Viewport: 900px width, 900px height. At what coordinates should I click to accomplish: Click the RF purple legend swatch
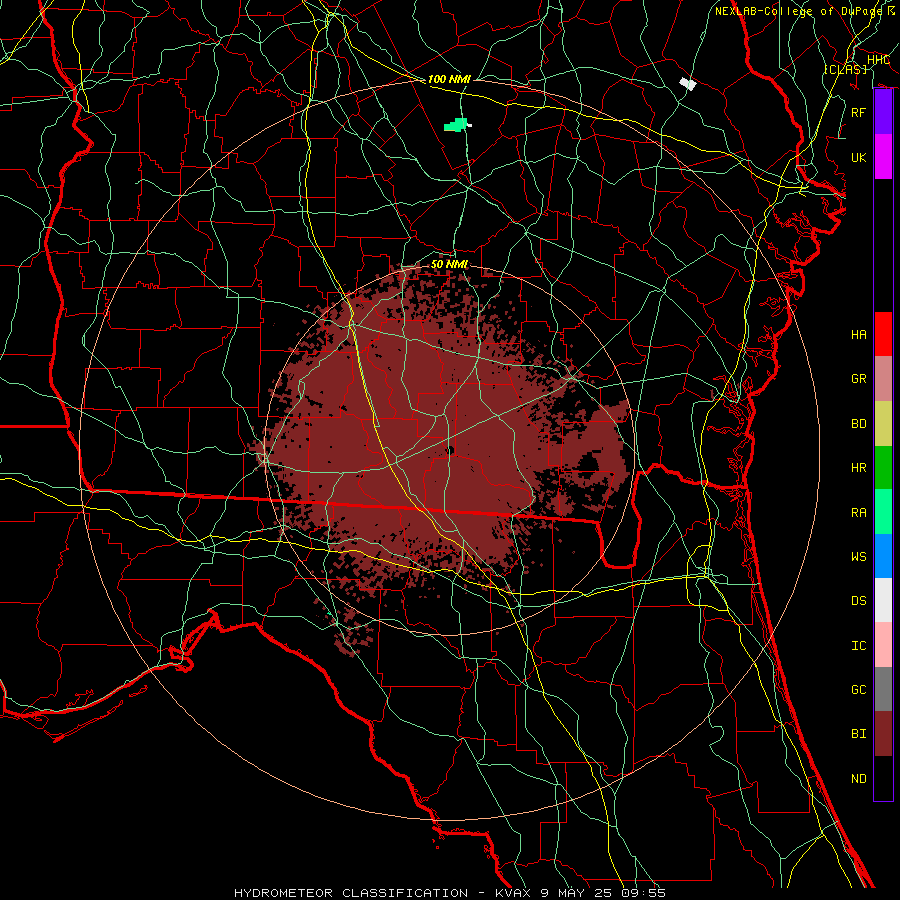[x=883, y=112]
